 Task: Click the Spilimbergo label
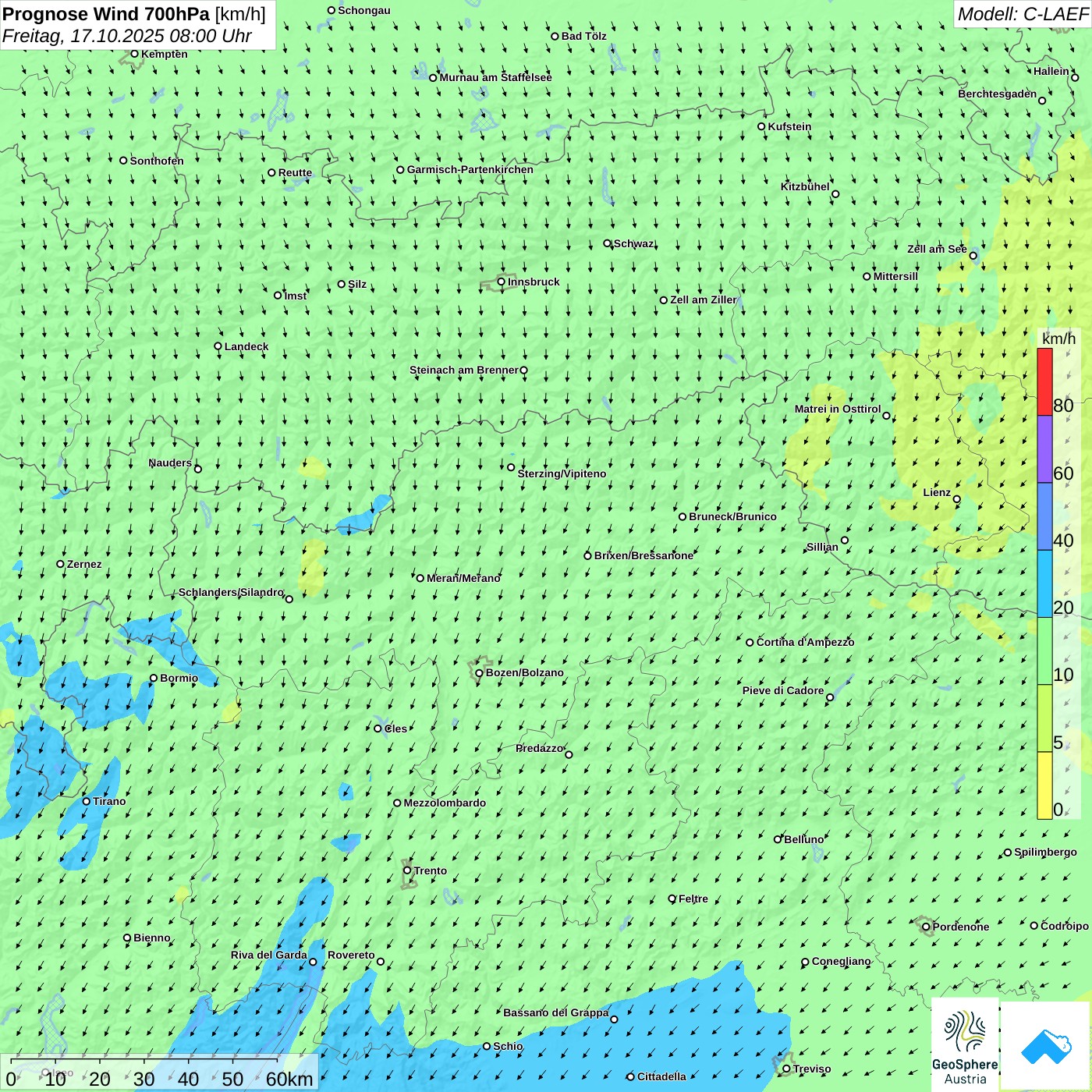coord(1045,852)
